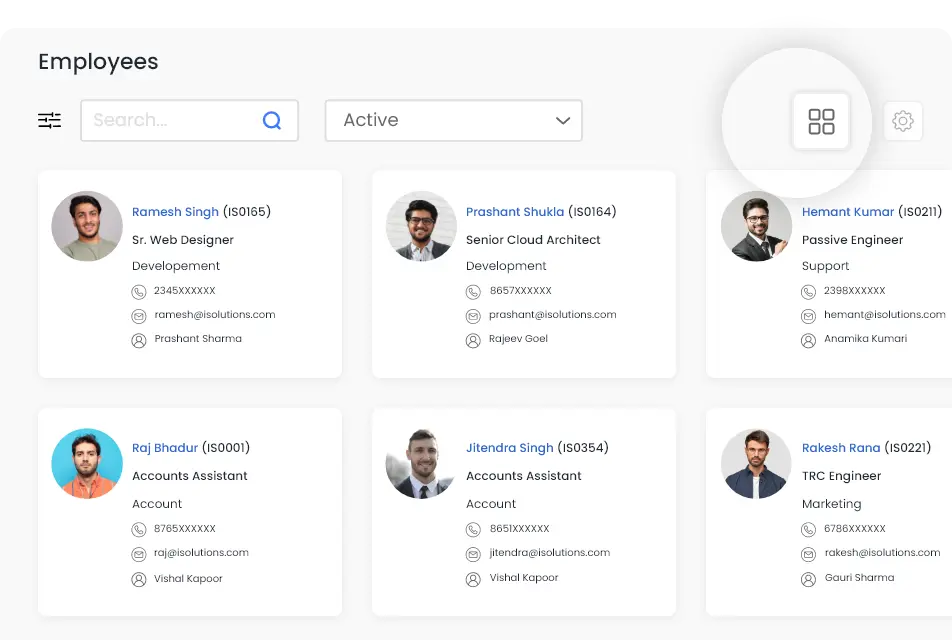Open Ramesh Singh's profile link
952x640 pixels.
(x=175, y=212)
